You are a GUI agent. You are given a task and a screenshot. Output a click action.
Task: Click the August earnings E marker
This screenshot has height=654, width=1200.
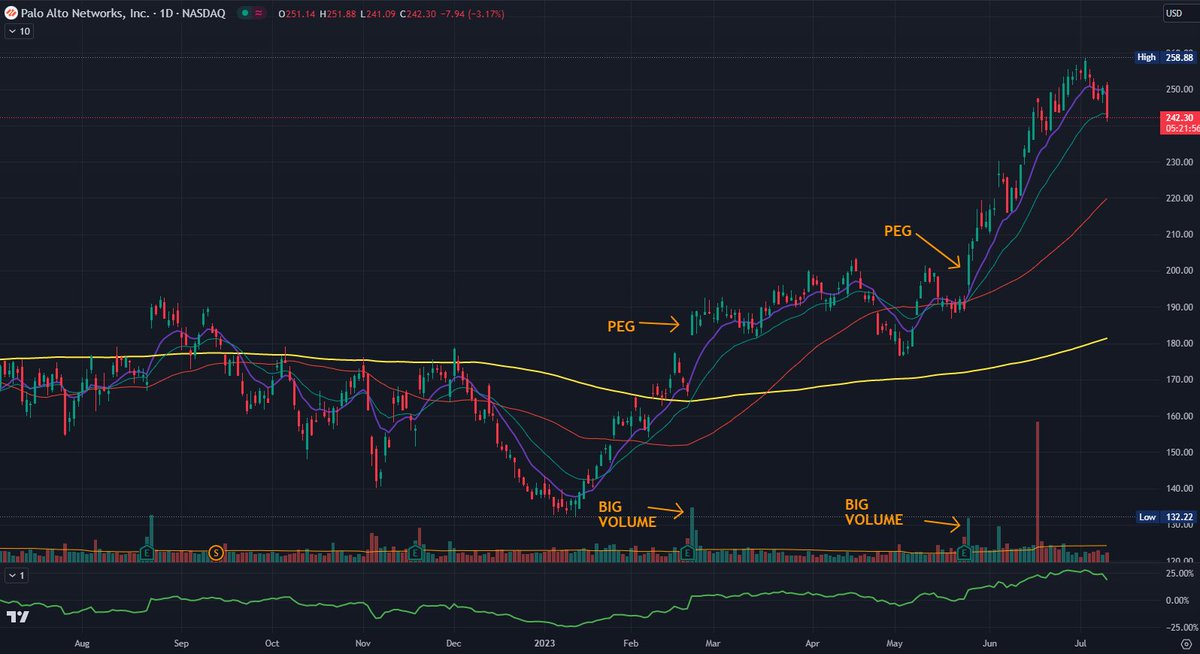(147, 552)
